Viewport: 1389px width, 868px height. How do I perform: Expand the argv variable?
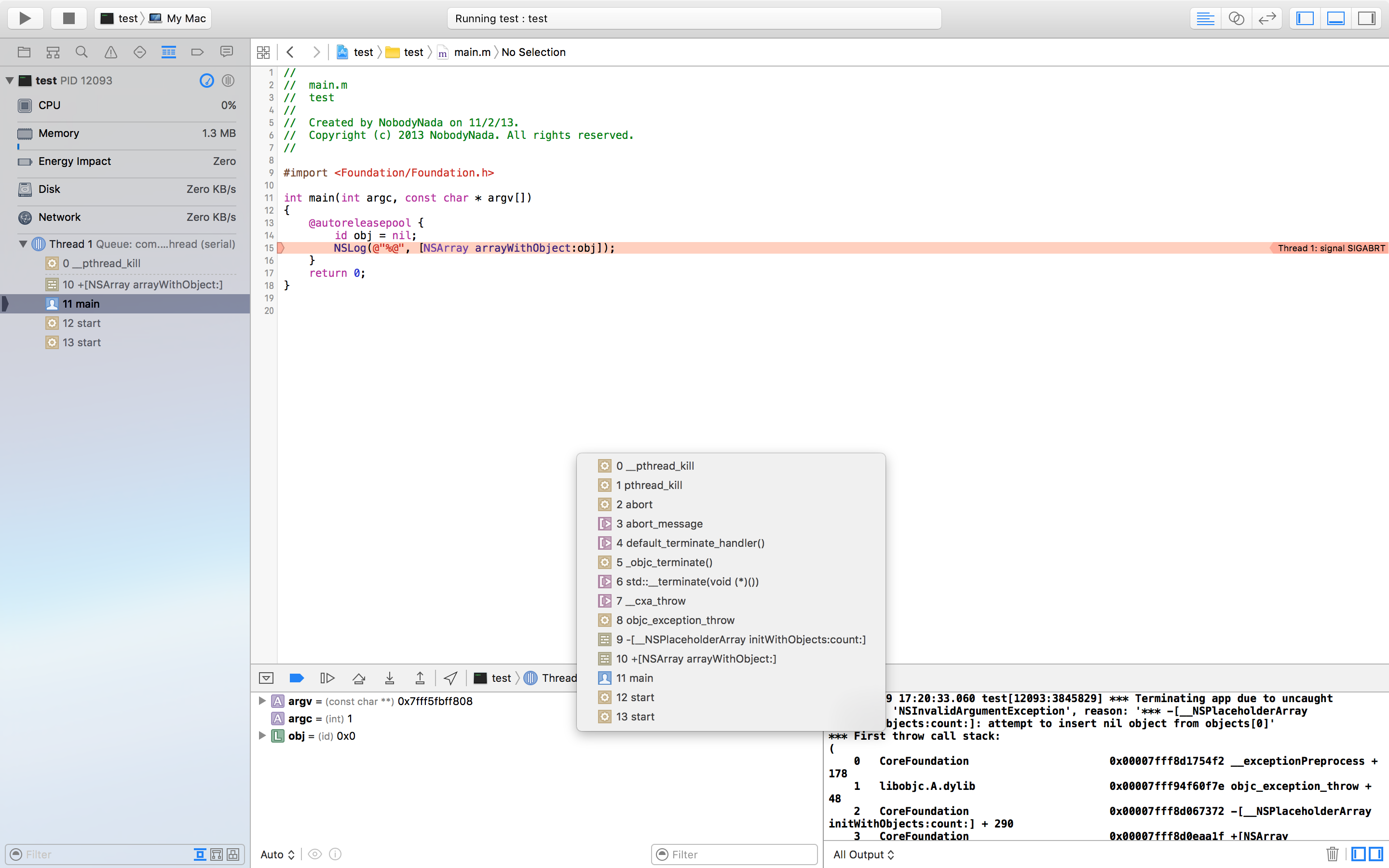click(262, 701)
